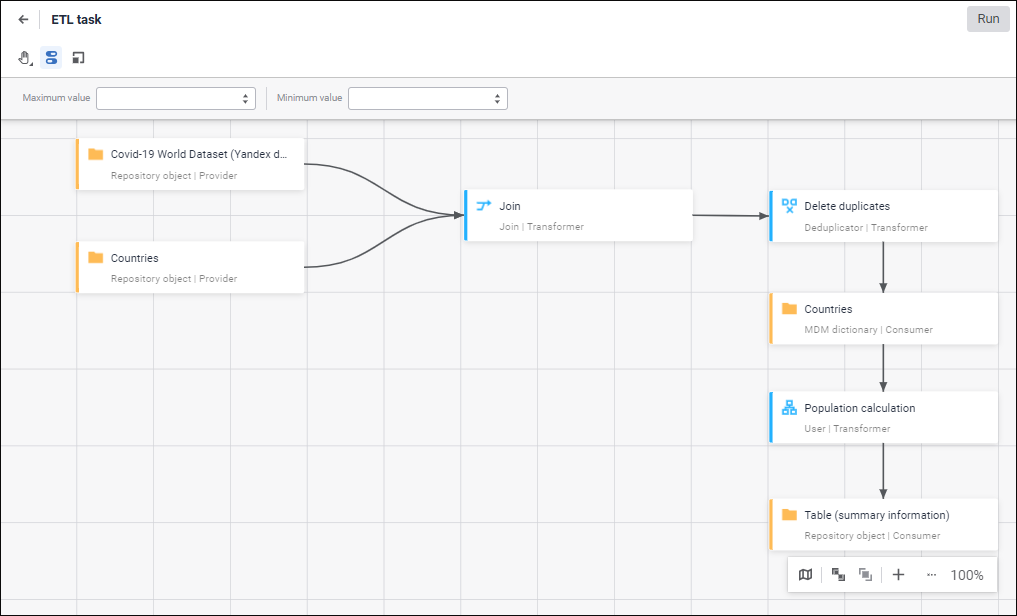Click the Population calculation node icon

pos(789,408)
